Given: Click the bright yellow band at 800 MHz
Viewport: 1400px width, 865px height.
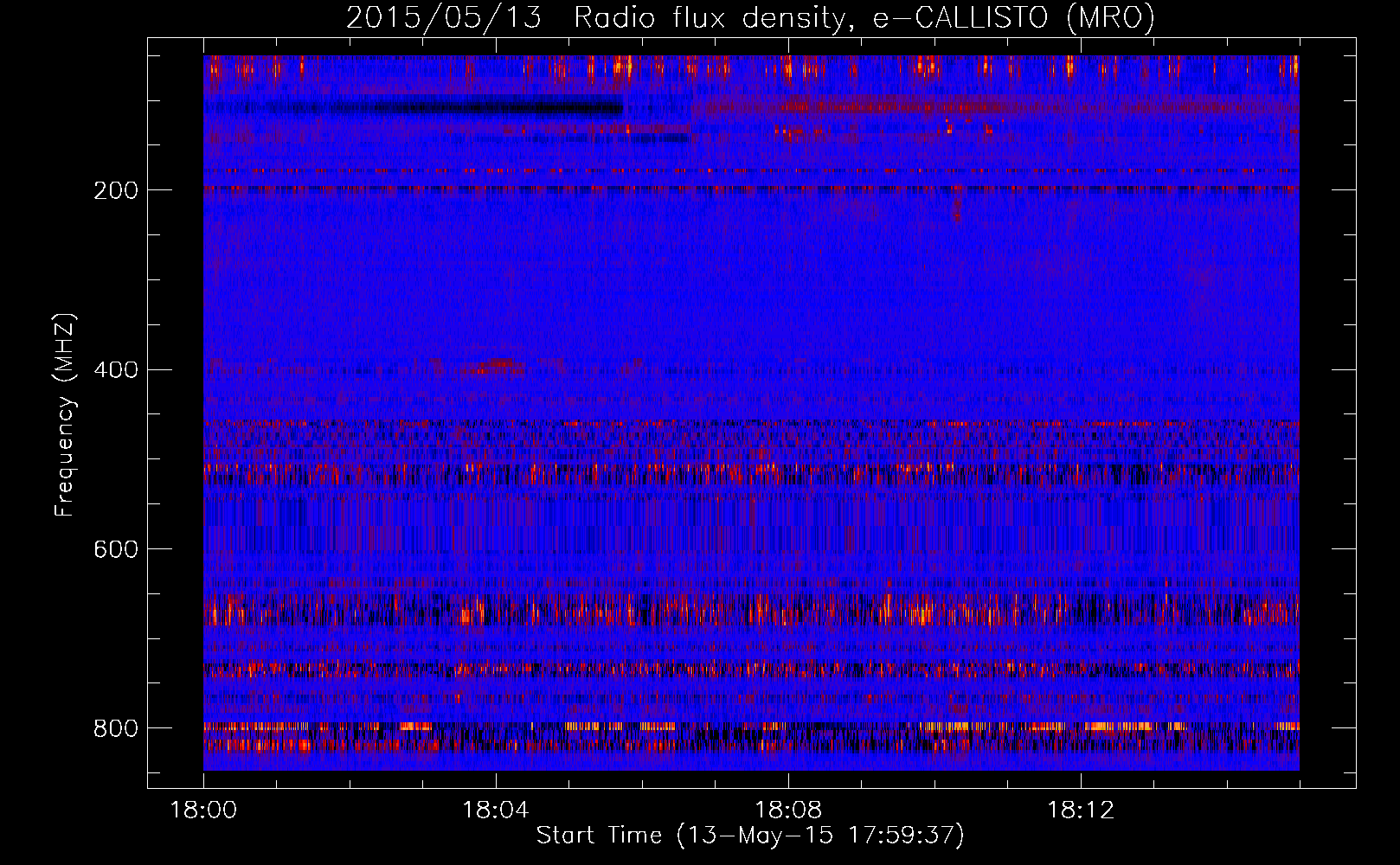Looking at the screenshot, I should tap(751, 726).
